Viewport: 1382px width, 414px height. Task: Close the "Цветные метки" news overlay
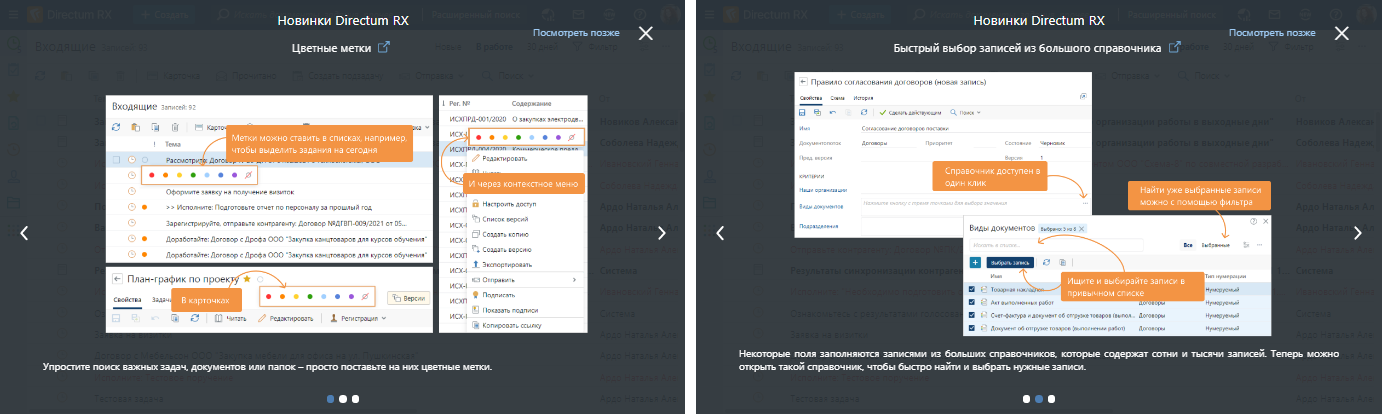click(x=645, y=33)
